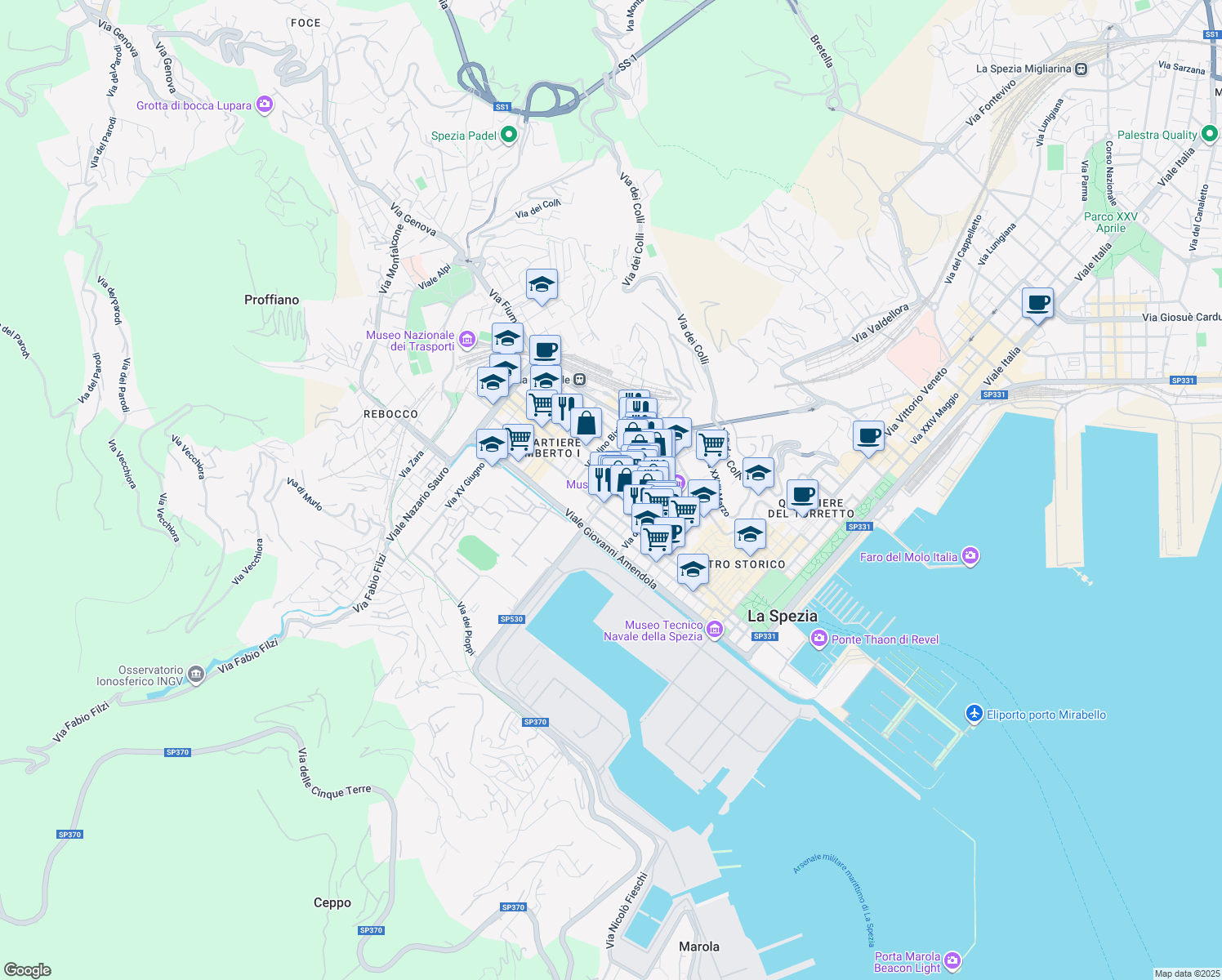Open the shopping bag marker near Via Paolino Bivio
1222x980 pixels.
(586, 422)
